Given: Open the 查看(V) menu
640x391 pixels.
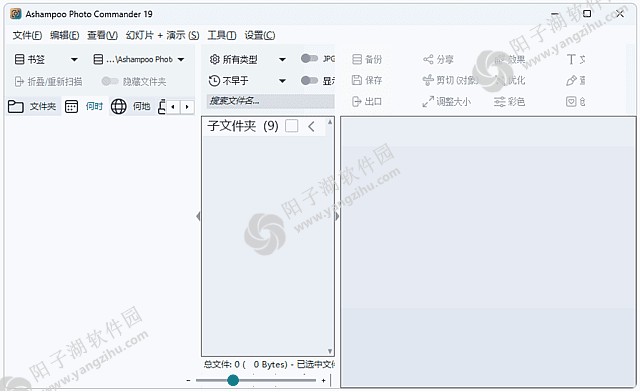Looking at the screenshot, I should (x=102, y=36).
